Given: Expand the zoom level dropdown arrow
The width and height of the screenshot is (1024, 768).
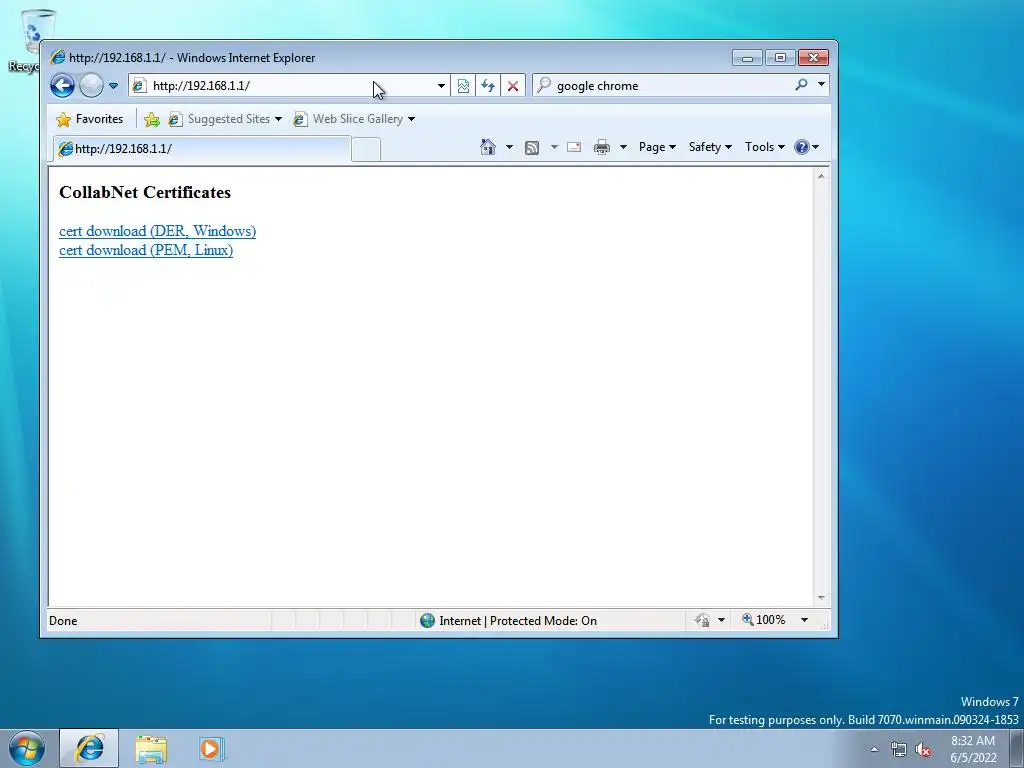Looking at the screenshot, I should tap(805, 620).
